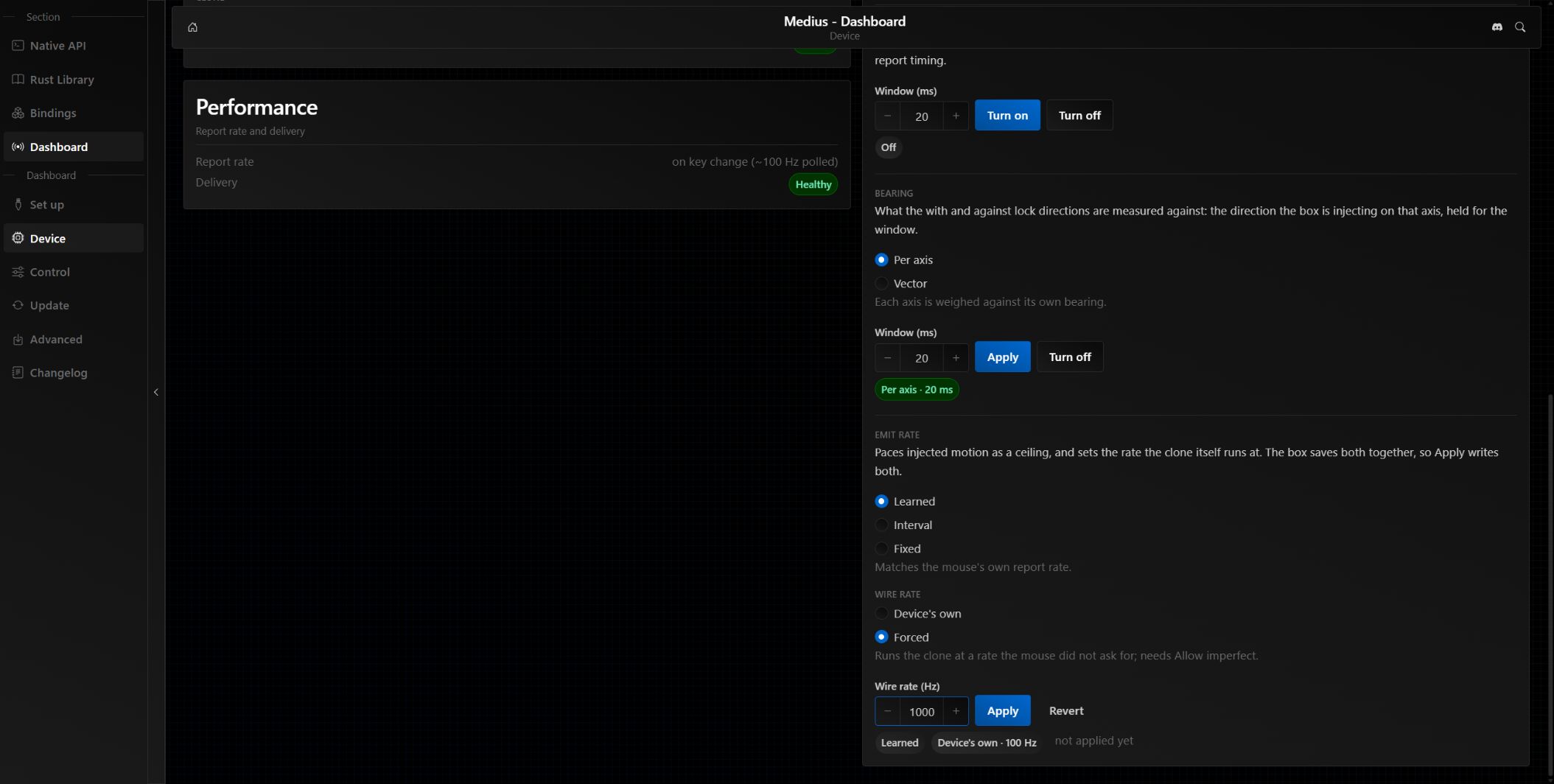Click the 'Off' status badge
The height and width of the screenshot is (784, 1554).
[889, 147]
